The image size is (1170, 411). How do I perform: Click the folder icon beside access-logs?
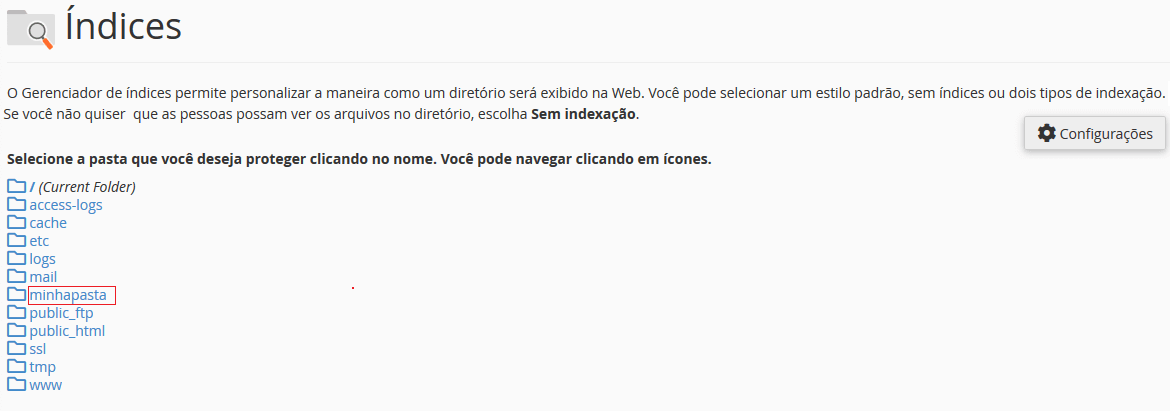16,204
